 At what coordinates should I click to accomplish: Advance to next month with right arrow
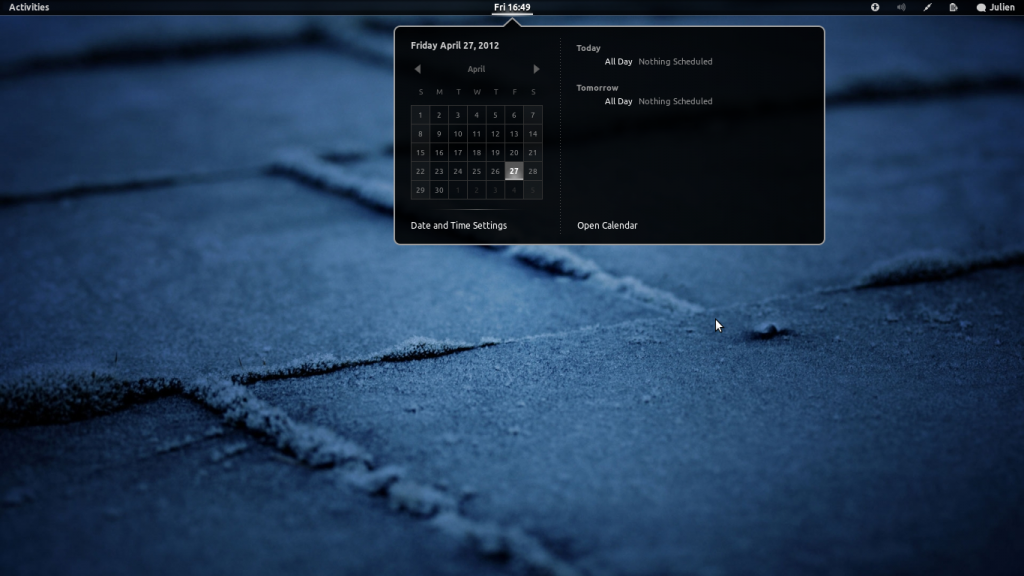pyautogui.click(x=536, y=69)
